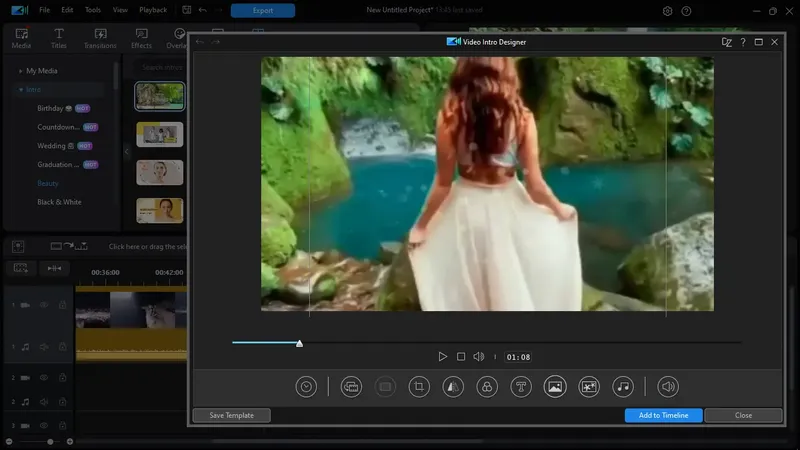Switch to the Transitions tab
Image resolution: width=800 pixels, height=450 pixels.
[x=100, y=39]
